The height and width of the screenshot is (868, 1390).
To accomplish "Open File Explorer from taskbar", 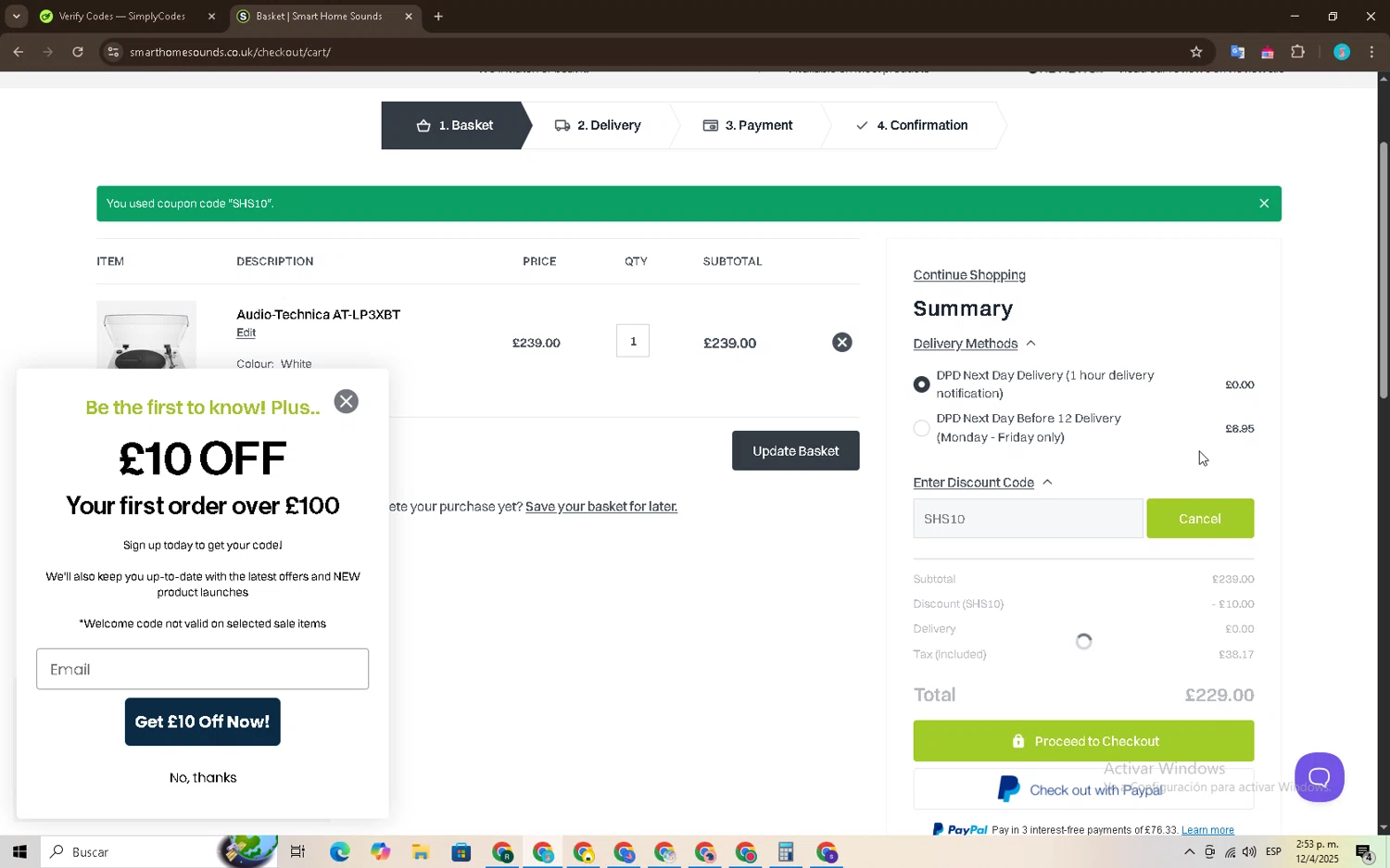I will pyautogui.click(x=421, y=852).
